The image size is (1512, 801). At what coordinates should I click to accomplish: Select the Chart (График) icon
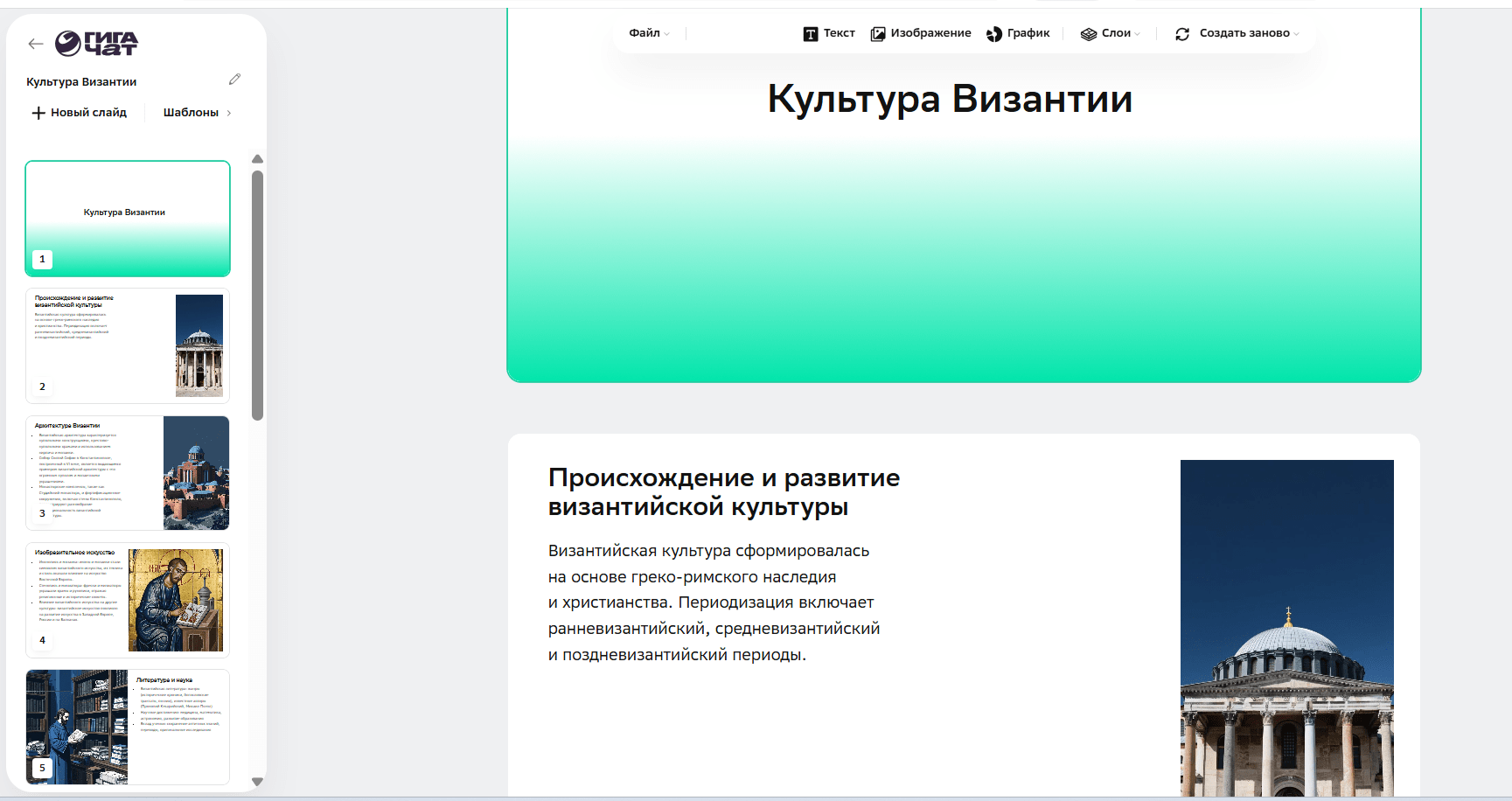[994, 34]
